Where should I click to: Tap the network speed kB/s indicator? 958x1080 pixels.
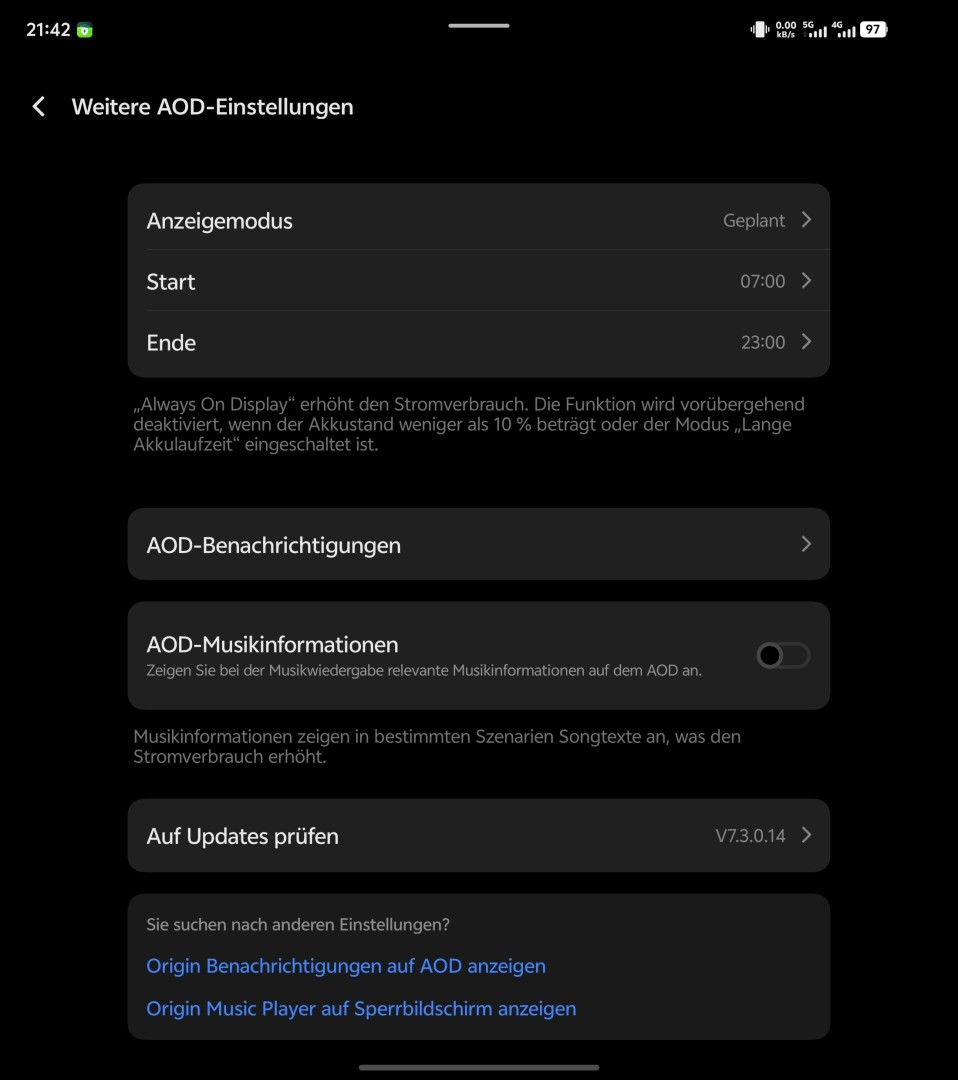786,30
